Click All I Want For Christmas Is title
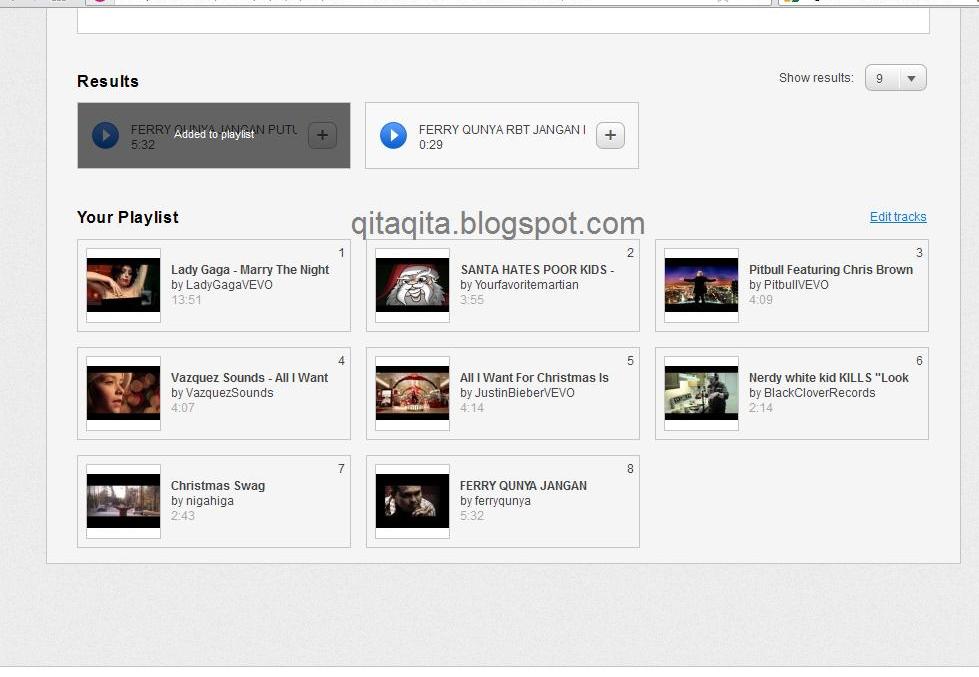979x677 pixels. coord(534,378)
